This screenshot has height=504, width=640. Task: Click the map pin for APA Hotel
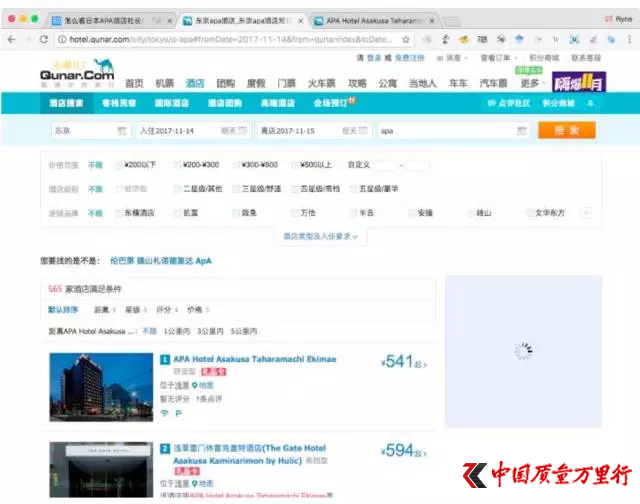click(195, 385)
